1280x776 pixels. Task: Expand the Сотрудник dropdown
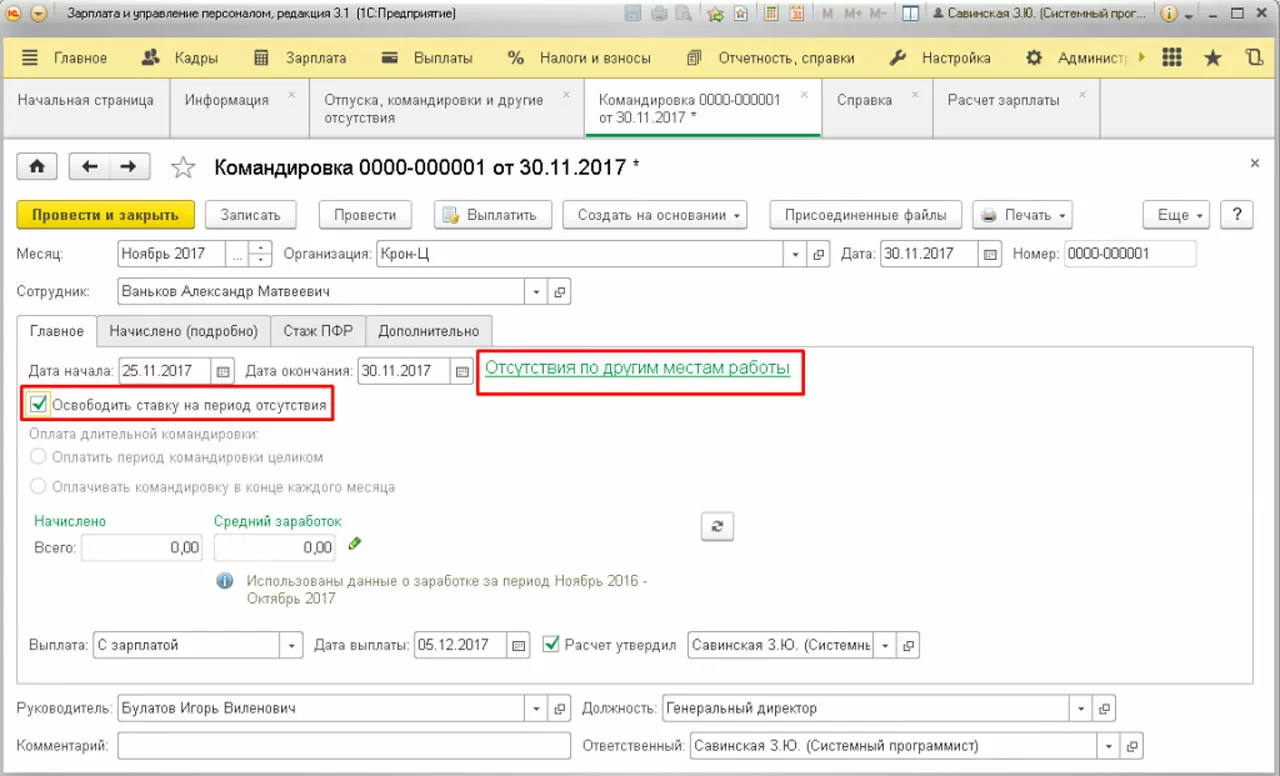[537, 292]
